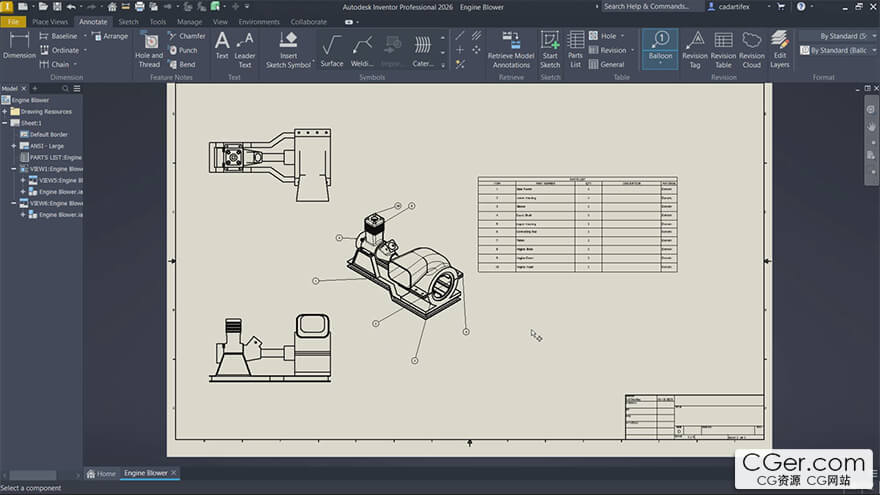
Task: Open the Baseline dimension dropdown
Action: (84, 36)
